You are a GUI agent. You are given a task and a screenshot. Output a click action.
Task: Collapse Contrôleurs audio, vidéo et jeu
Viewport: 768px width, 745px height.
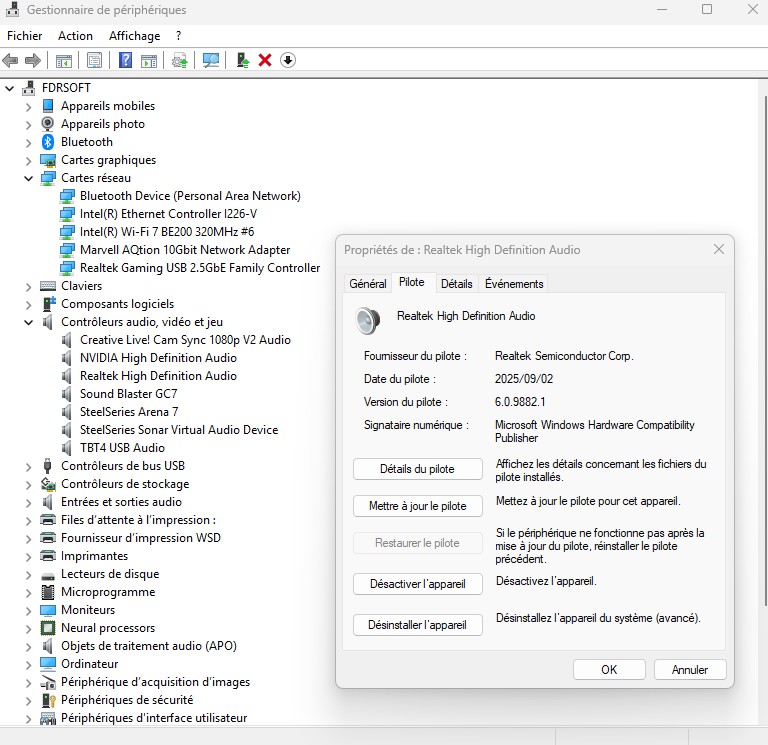point(28,322)
